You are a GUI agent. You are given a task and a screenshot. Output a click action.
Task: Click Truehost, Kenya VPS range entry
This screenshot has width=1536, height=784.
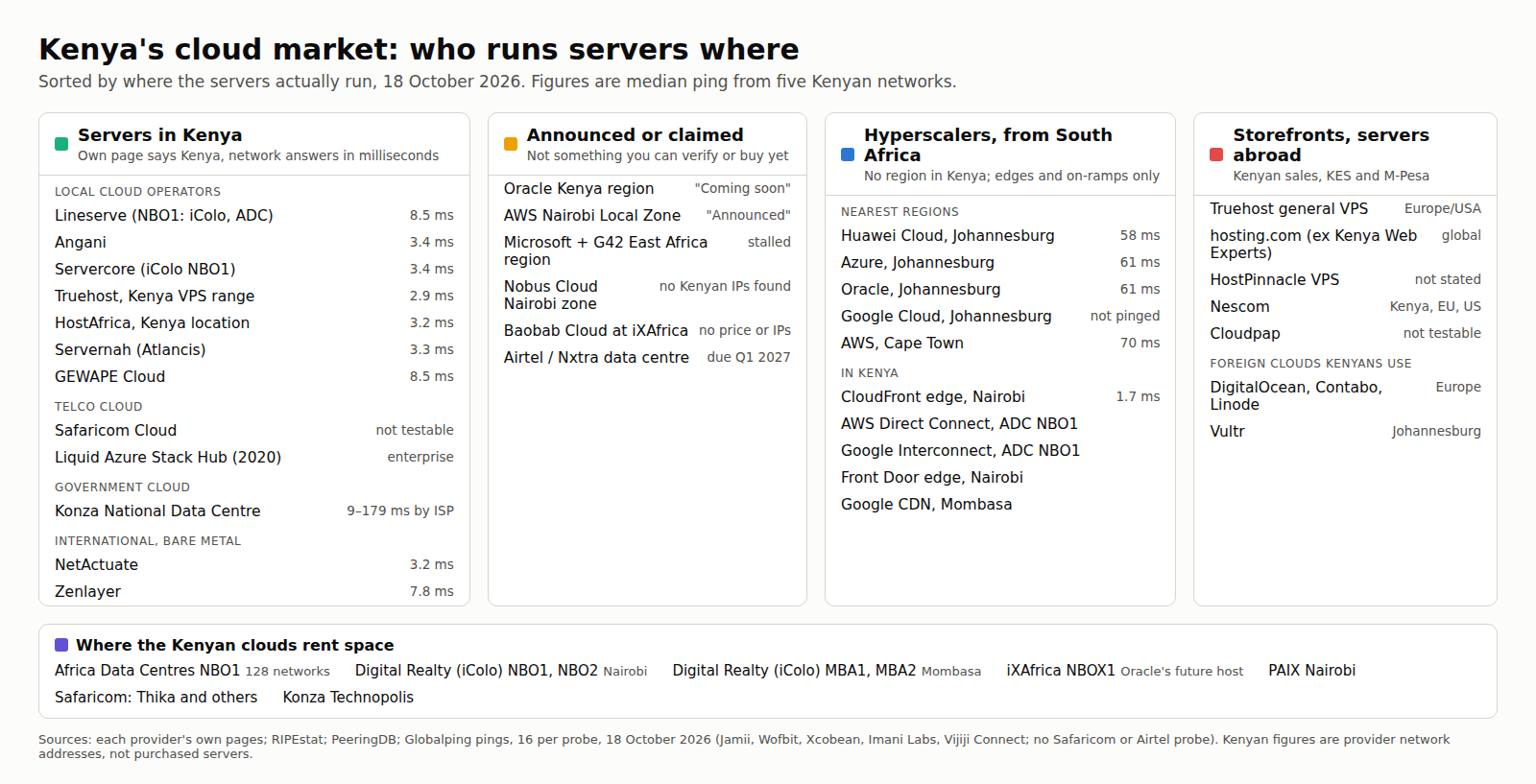pos(254,296)
